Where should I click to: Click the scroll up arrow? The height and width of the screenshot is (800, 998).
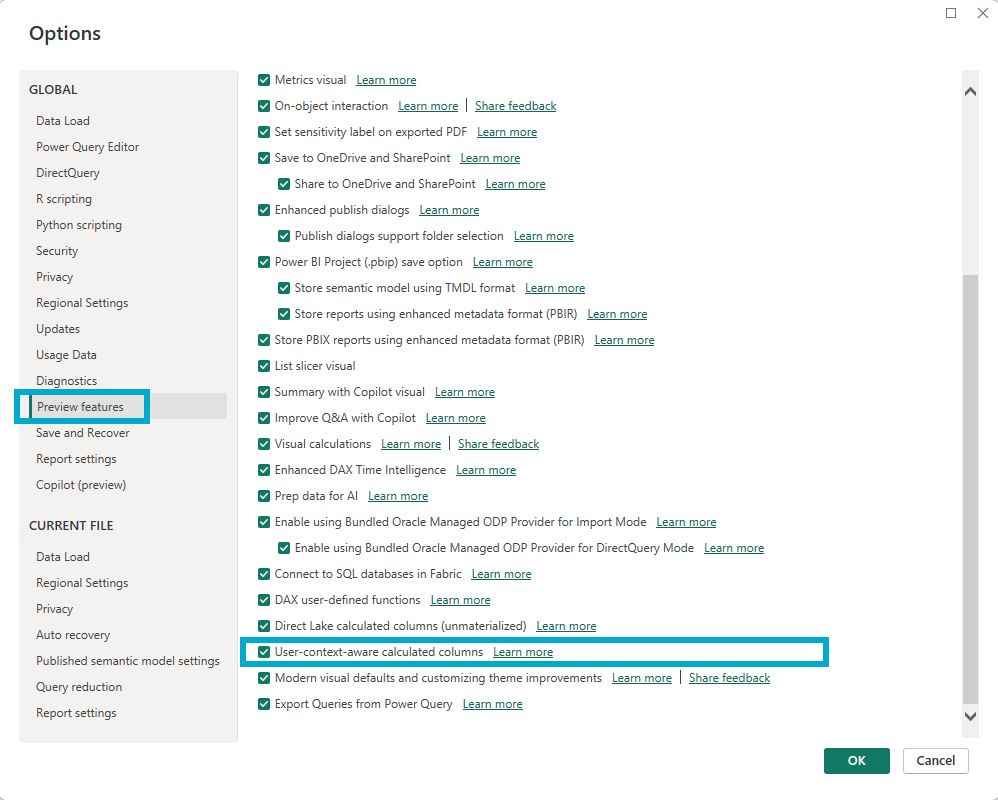click(x=970, y=92)
